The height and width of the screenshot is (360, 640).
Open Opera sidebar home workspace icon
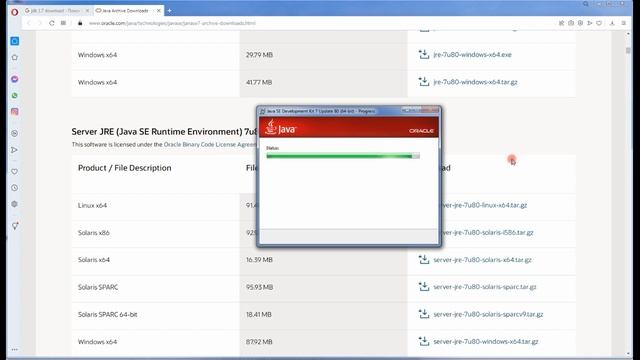[x=15, y=41]
